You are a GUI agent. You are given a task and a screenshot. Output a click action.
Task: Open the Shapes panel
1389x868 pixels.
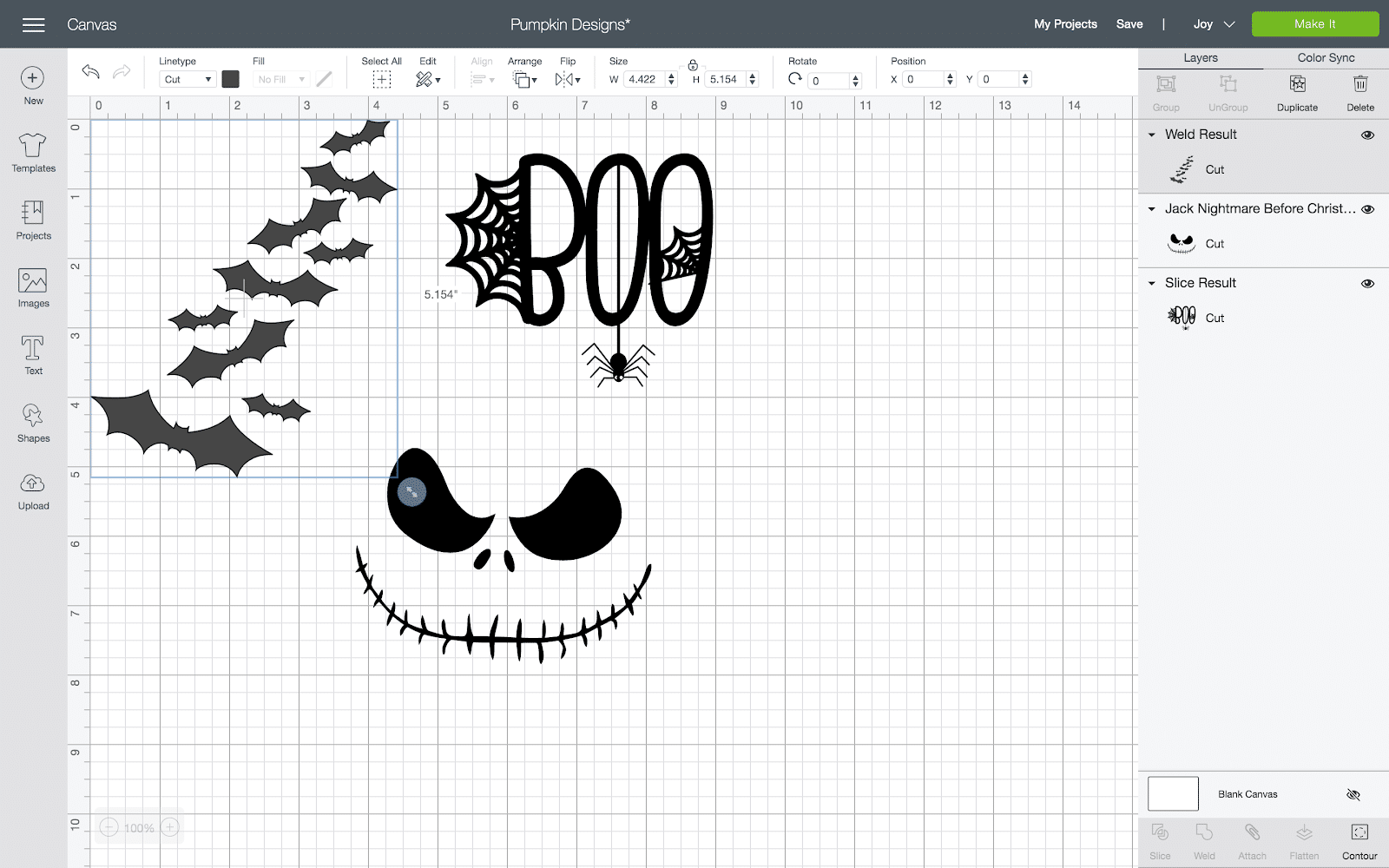tap(33, 424)
